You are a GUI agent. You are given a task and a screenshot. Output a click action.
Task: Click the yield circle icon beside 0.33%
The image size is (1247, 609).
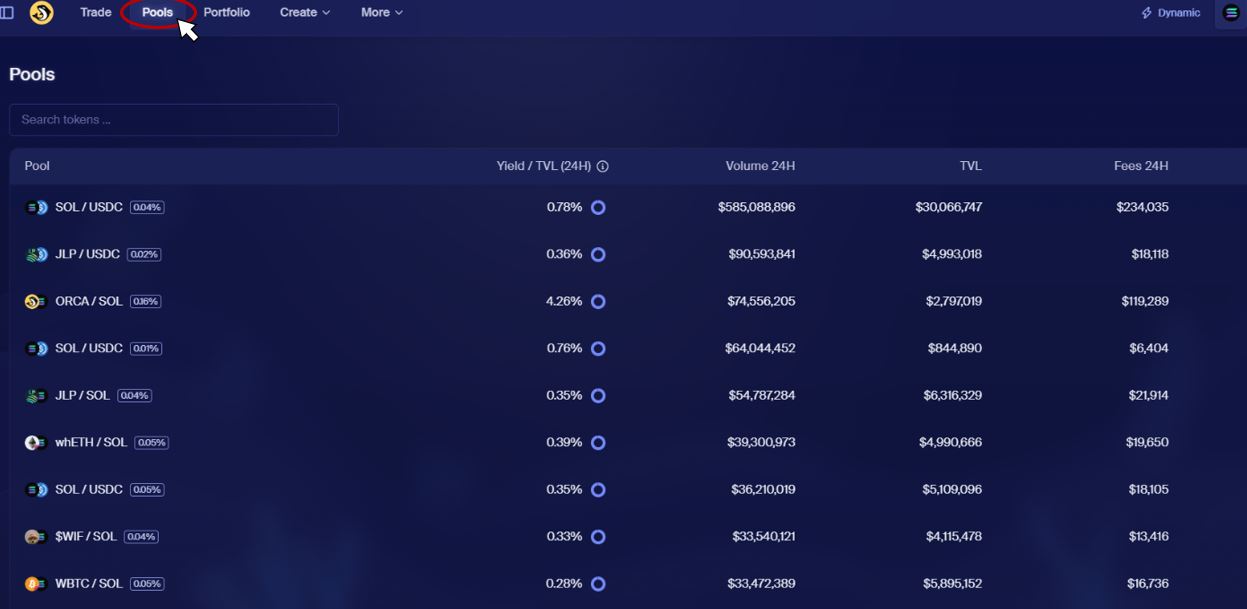click(x=598, y=537)
